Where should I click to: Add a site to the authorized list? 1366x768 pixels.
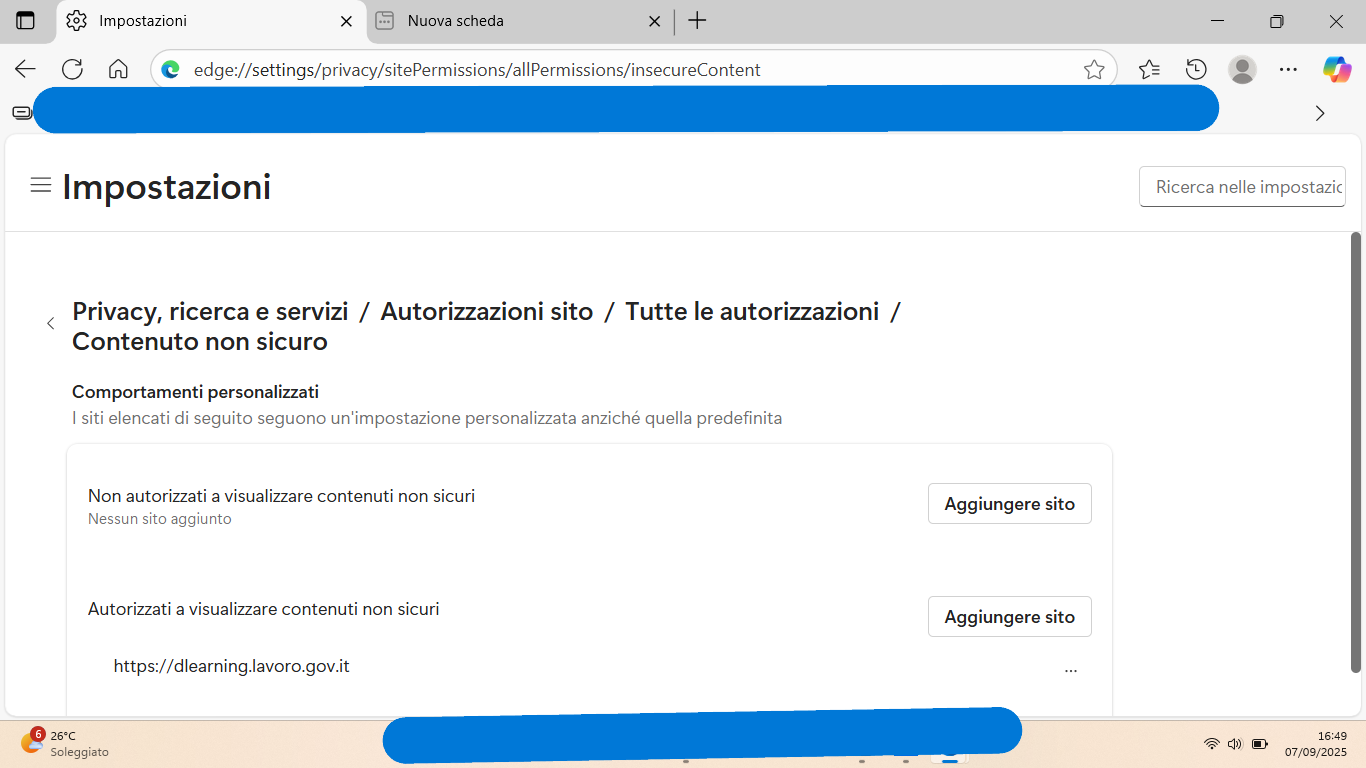pos(1010,617)
